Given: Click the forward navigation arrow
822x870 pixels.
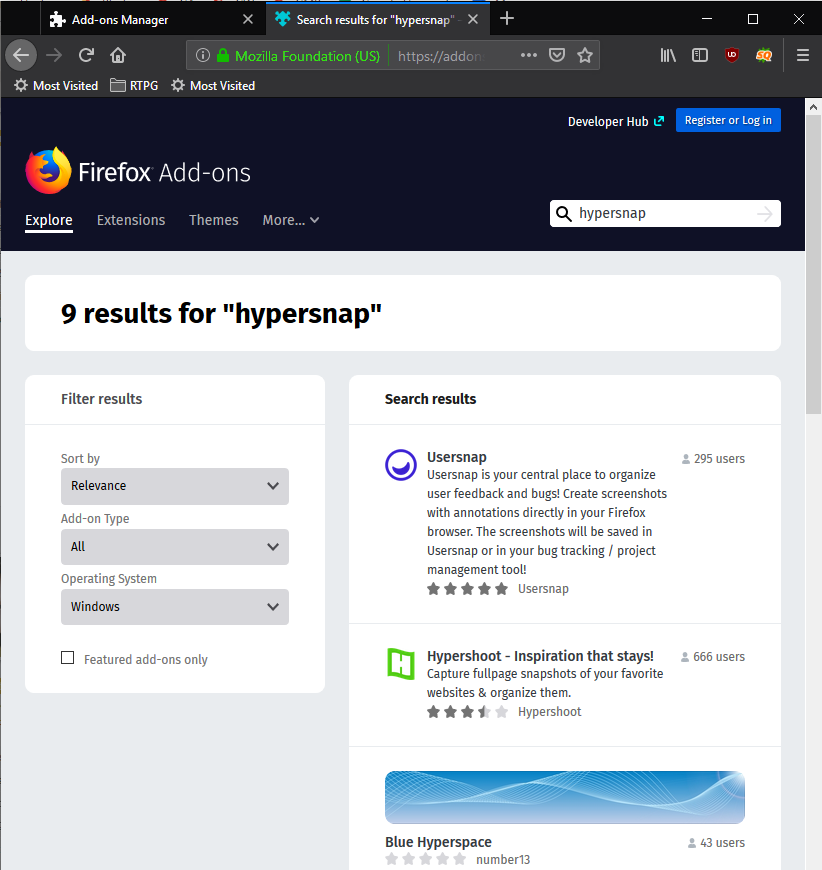Looking at the screenshot, I should 54,55.
